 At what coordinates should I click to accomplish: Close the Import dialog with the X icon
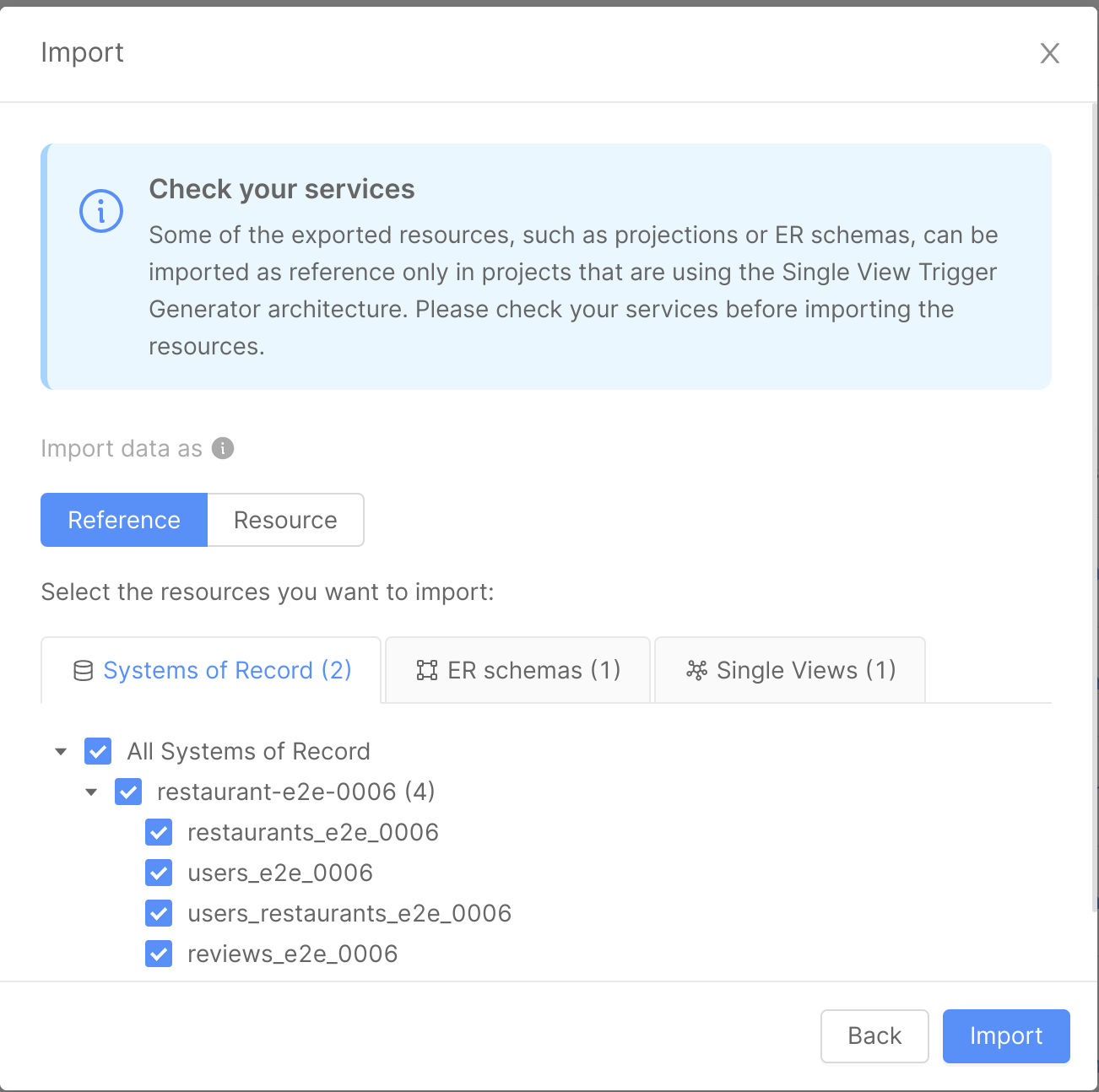1049,53
